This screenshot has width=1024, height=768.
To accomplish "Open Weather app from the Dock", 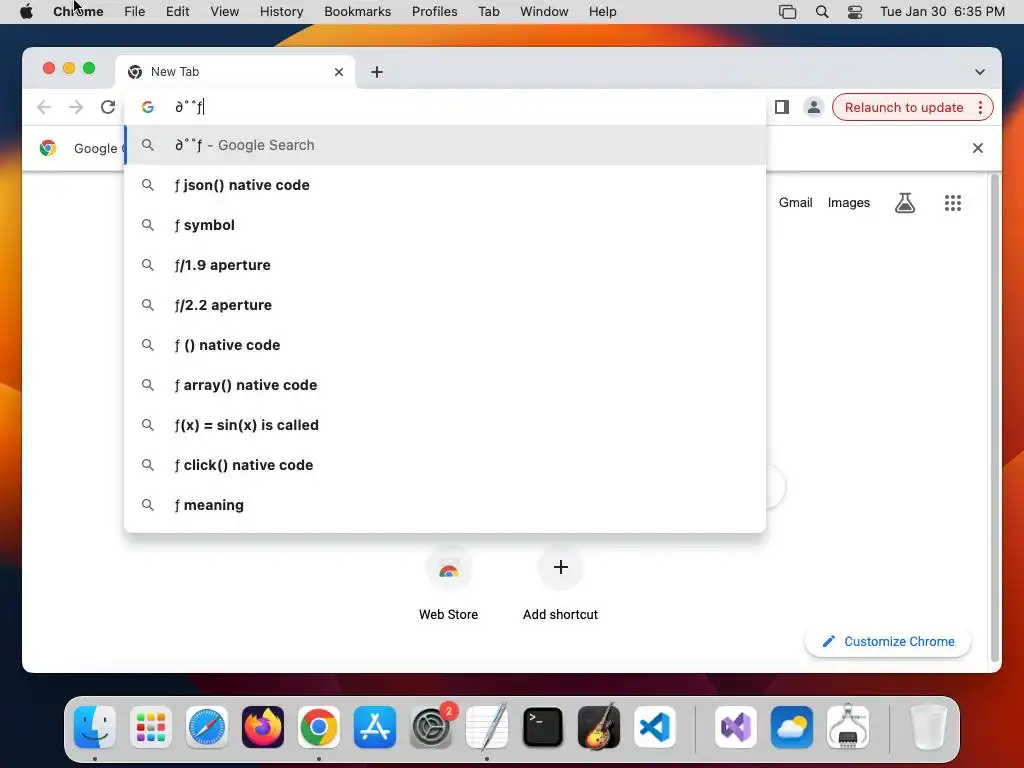I will pos(792,727).
